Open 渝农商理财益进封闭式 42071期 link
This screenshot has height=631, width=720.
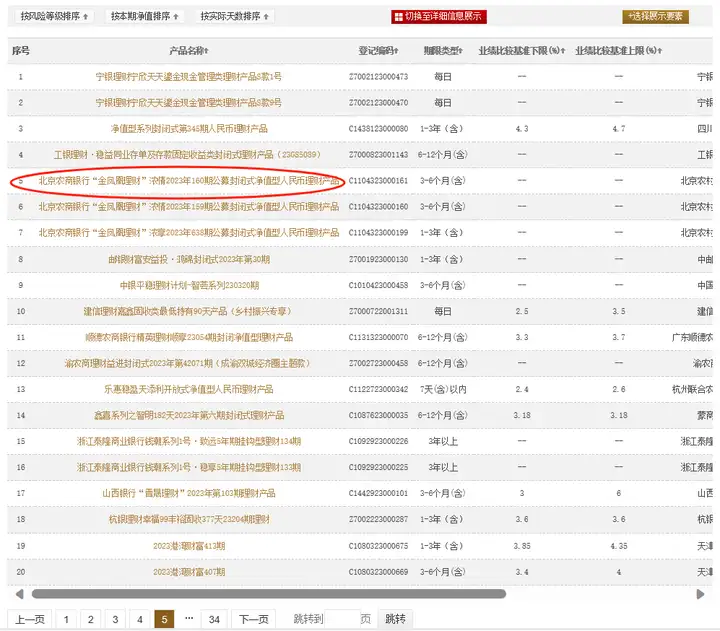click(187, 363)
